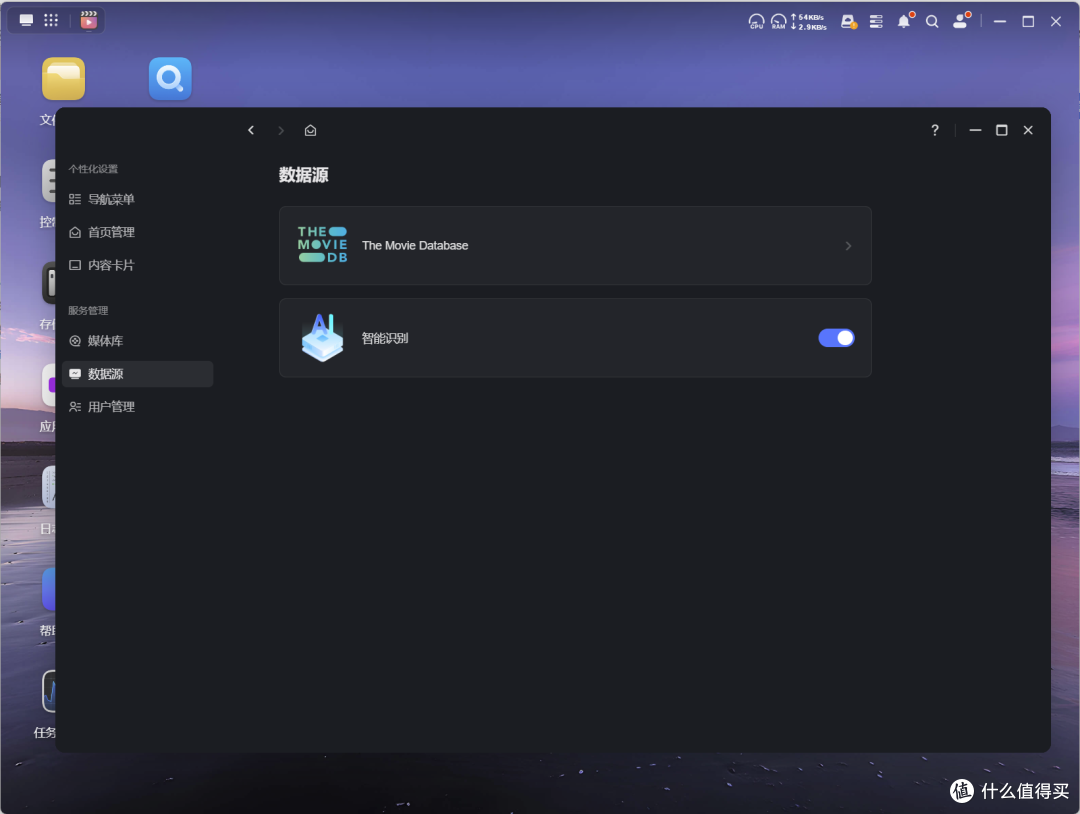This screenshot has height=814, width=1080.
Task: Open the external device icon in tray
Action: pyautogui.click(x=849, y=21)
